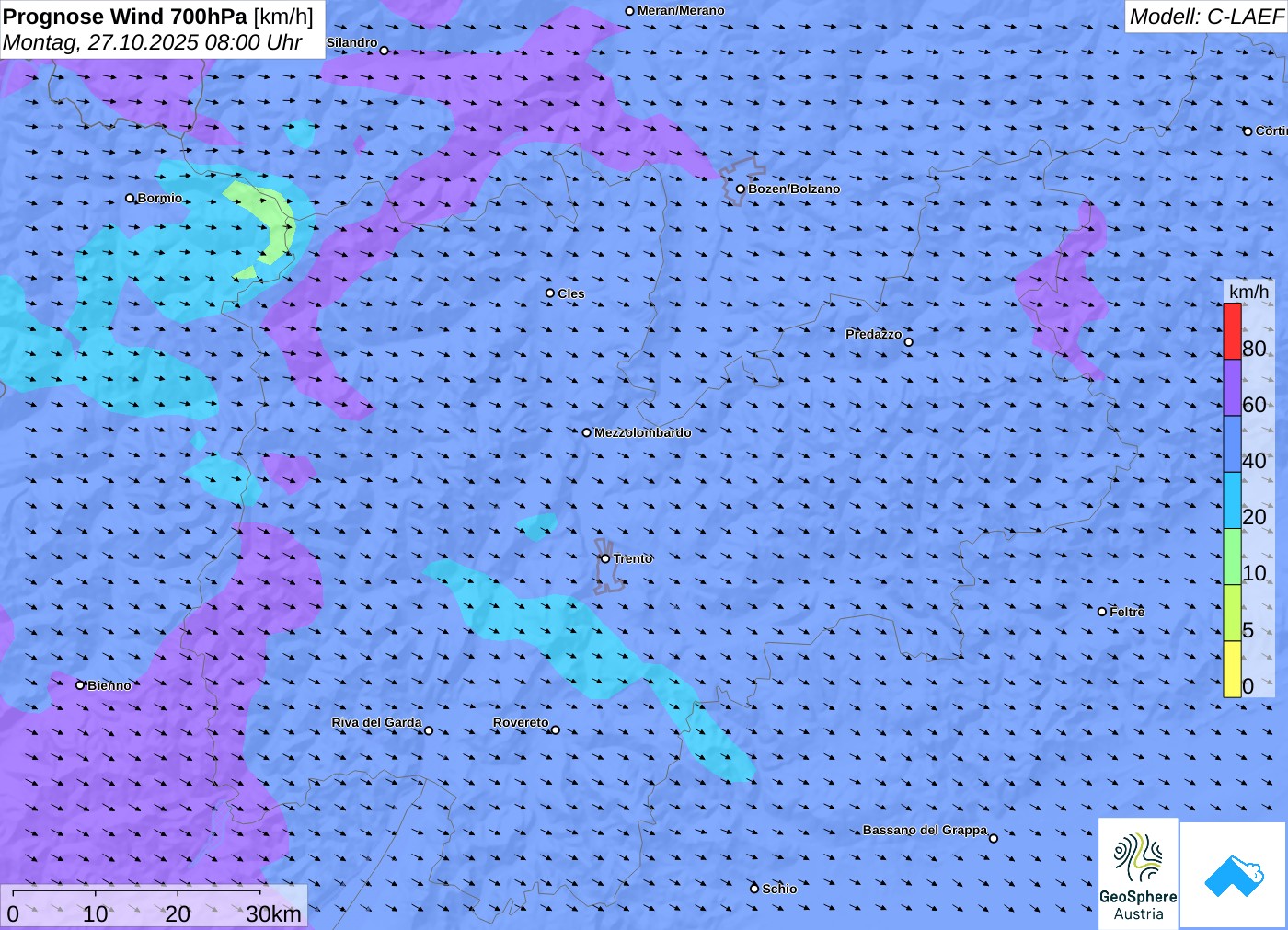Screen dimensions: 1288x930
Task: Select the Bozen/Bolzano marker dot
Action: coord(741,189)
